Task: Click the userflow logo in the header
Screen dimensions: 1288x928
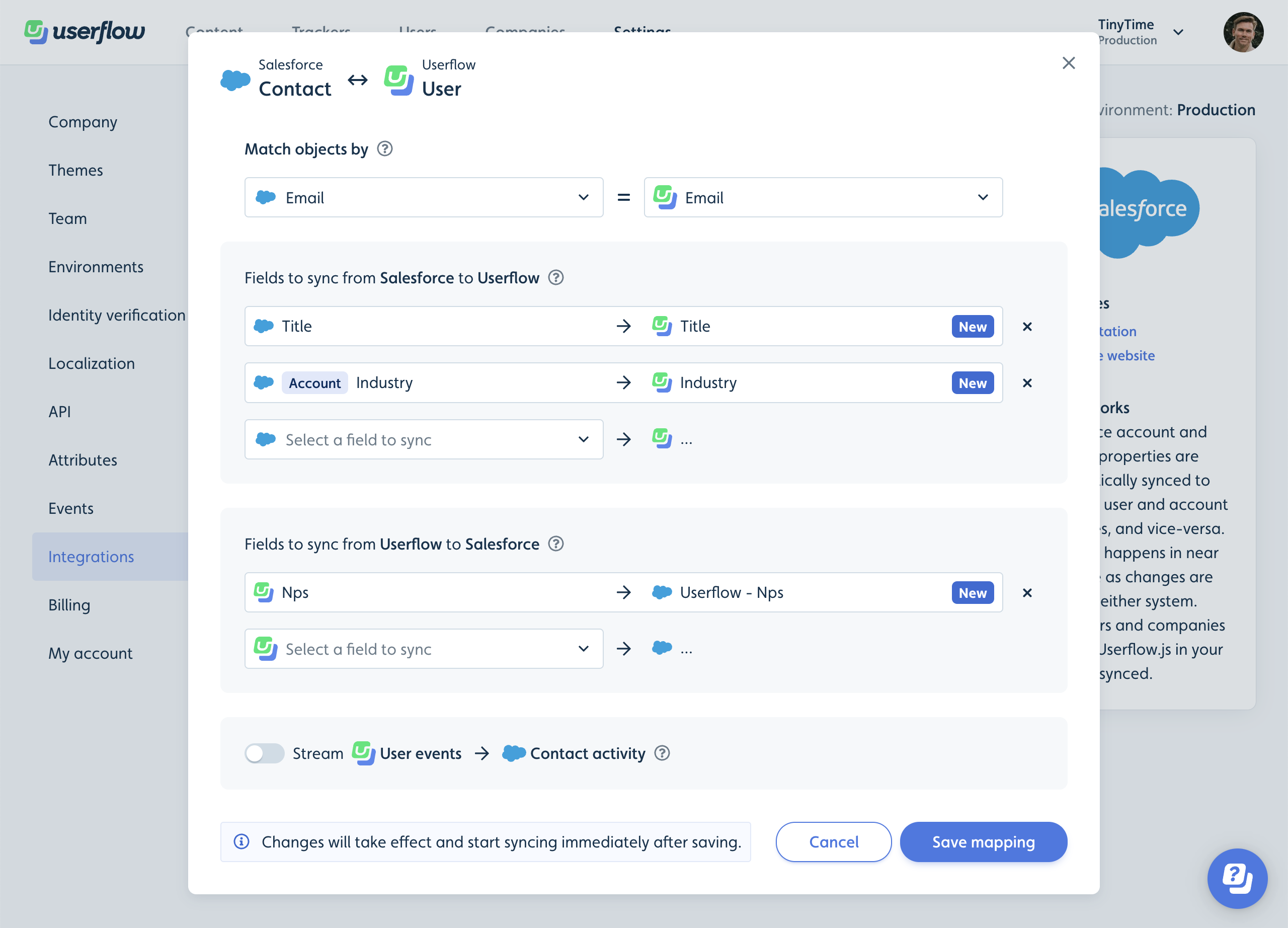Action: coord(84,31)
